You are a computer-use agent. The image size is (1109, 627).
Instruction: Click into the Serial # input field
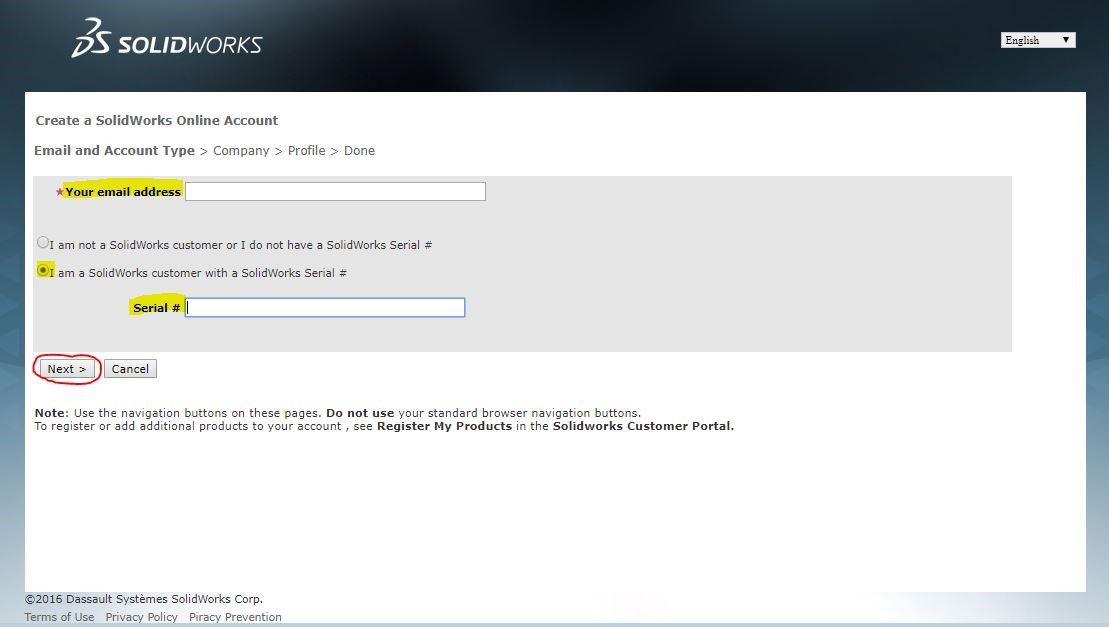[325, 307]
